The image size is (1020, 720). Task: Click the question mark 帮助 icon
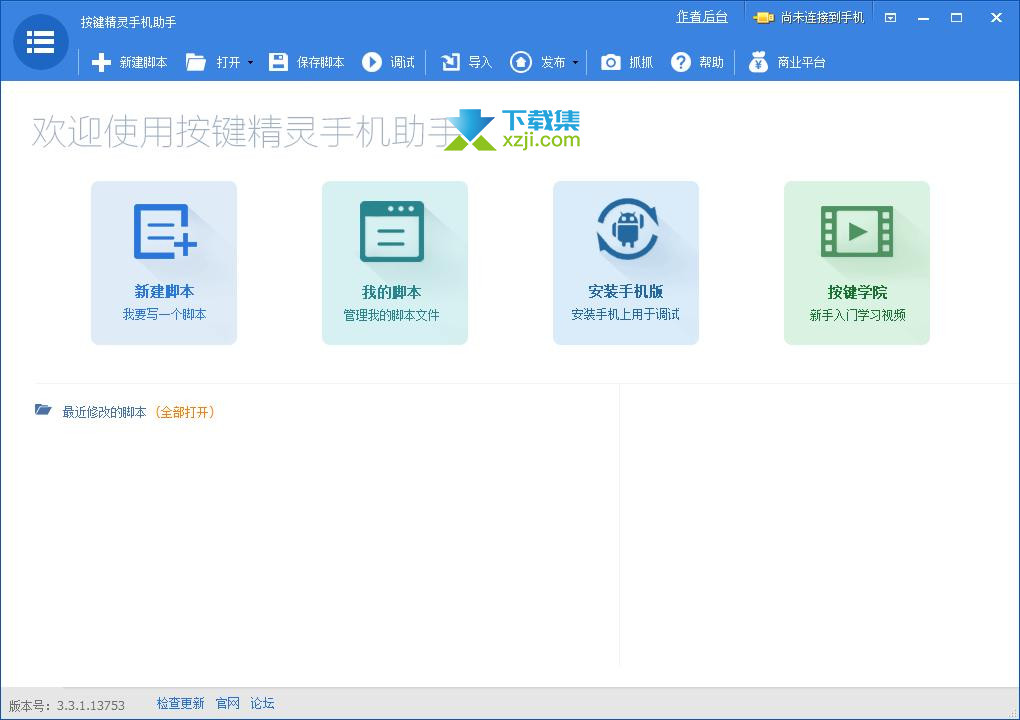tap(680, 62)
